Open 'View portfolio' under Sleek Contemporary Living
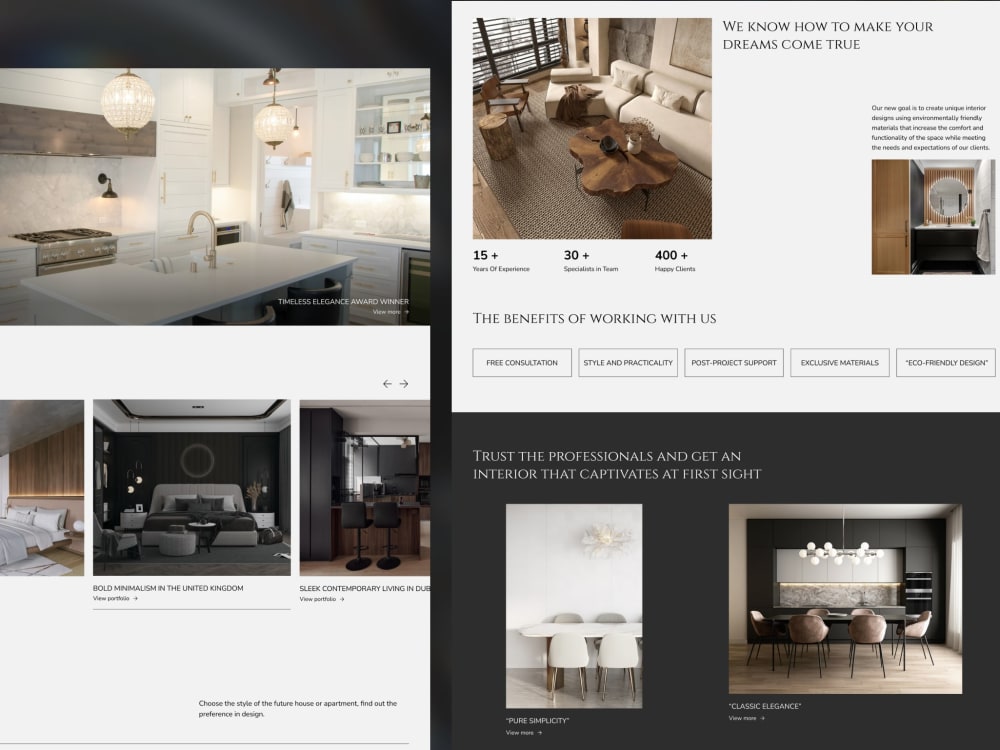 (322, 599)
